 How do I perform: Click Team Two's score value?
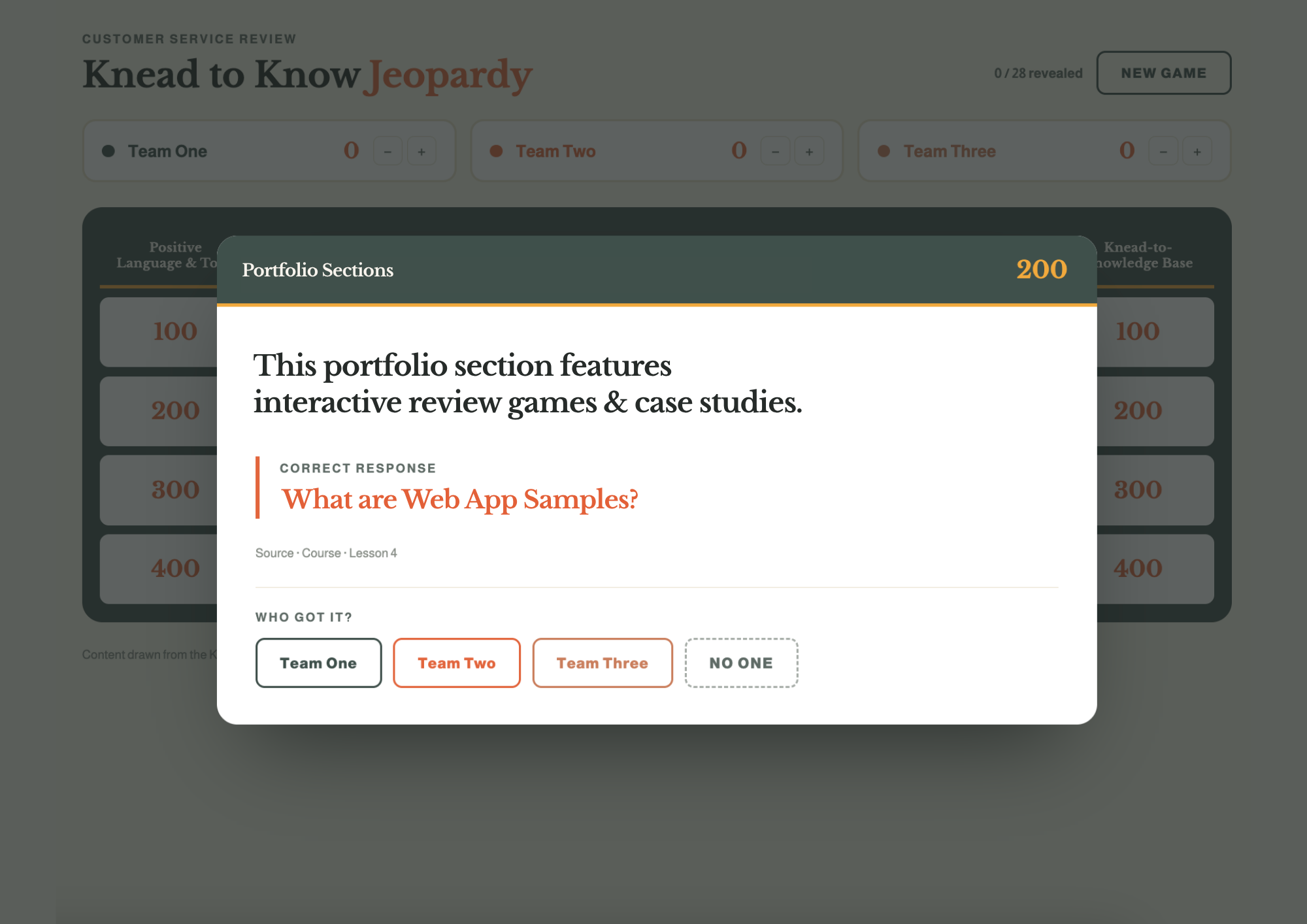pos(739,150)
